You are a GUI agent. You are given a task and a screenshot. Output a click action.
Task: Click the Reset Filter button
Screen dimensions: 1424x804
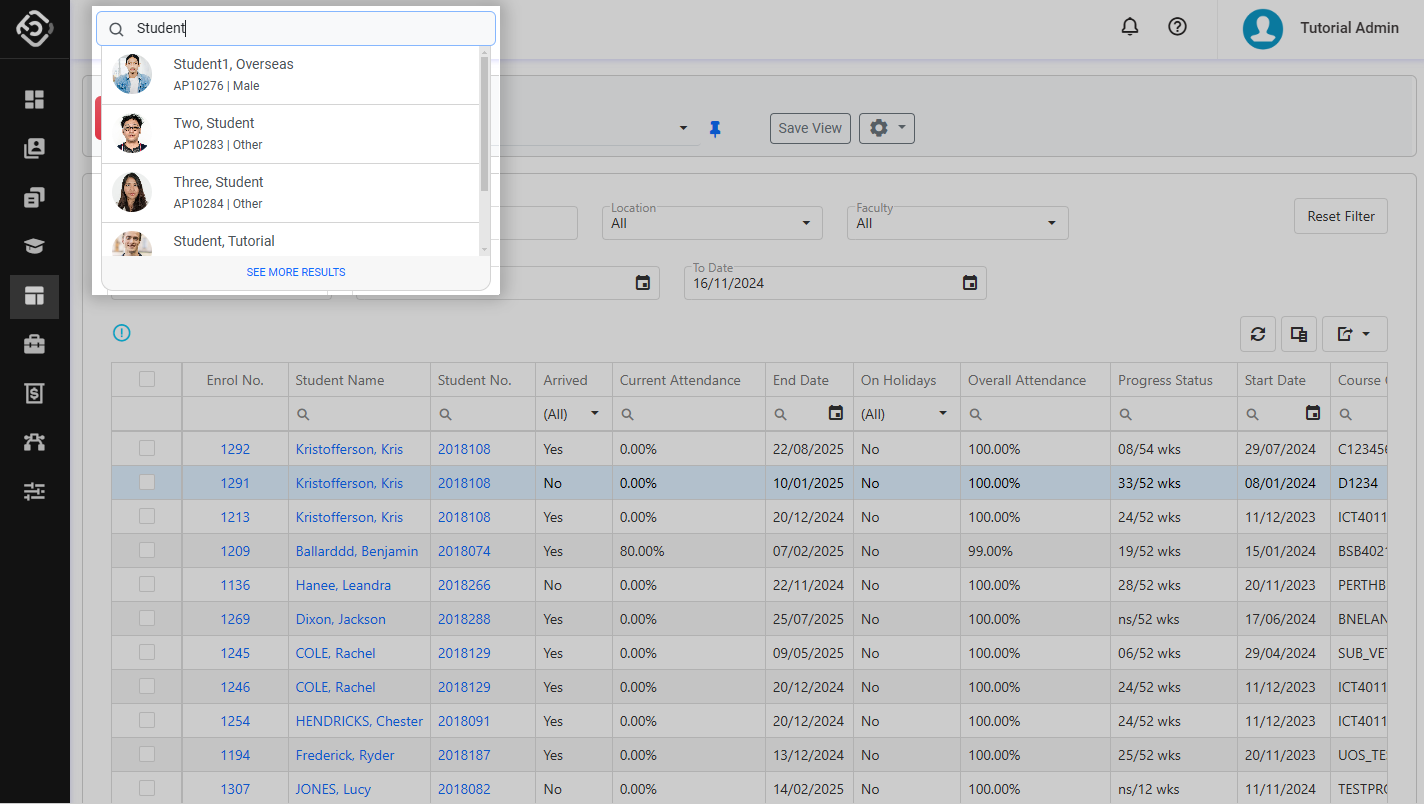tap(1340, 216)
